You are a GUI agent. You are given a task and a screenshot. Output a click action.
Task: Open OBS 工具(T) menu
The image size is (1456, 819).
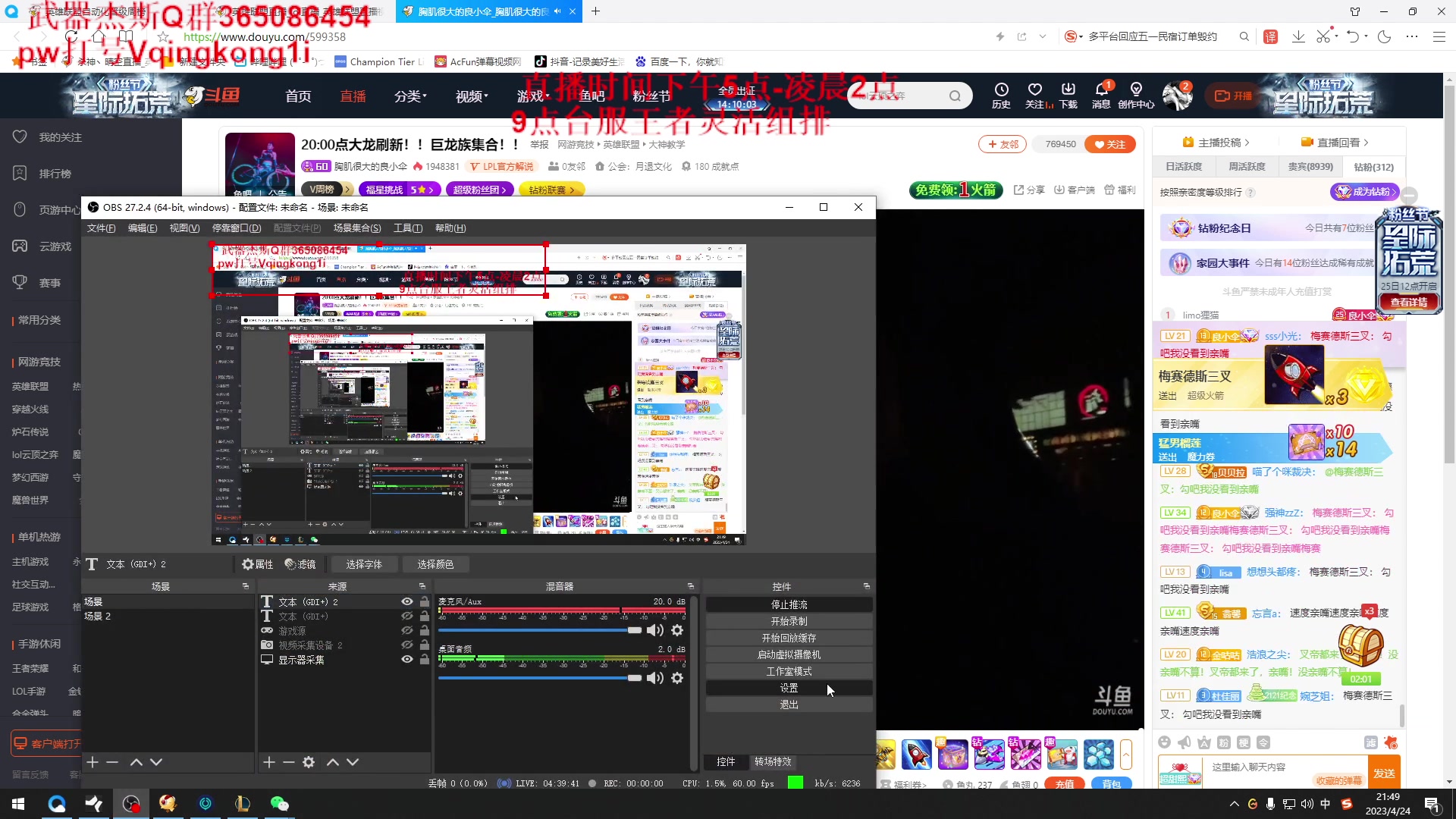(408, 228)
